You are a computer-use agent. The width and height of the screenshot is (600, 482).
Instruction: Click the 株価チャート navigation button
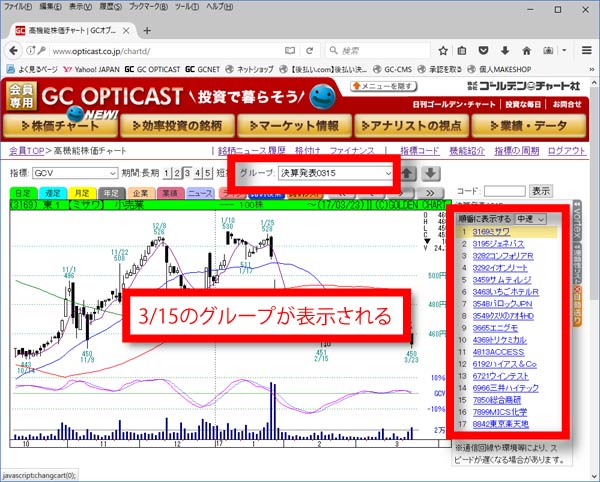[60, 126]
